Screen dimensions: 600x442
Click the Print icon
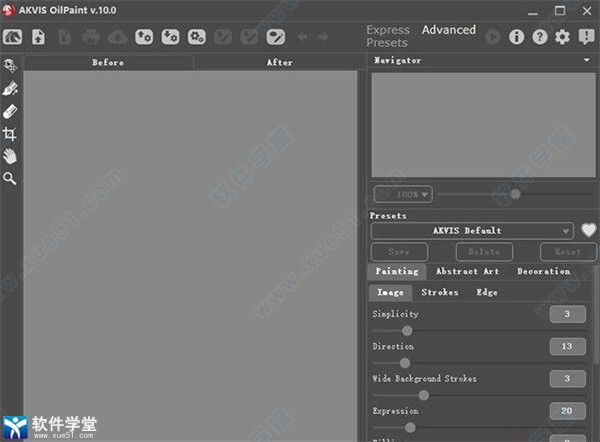click(x=91, y=37)
